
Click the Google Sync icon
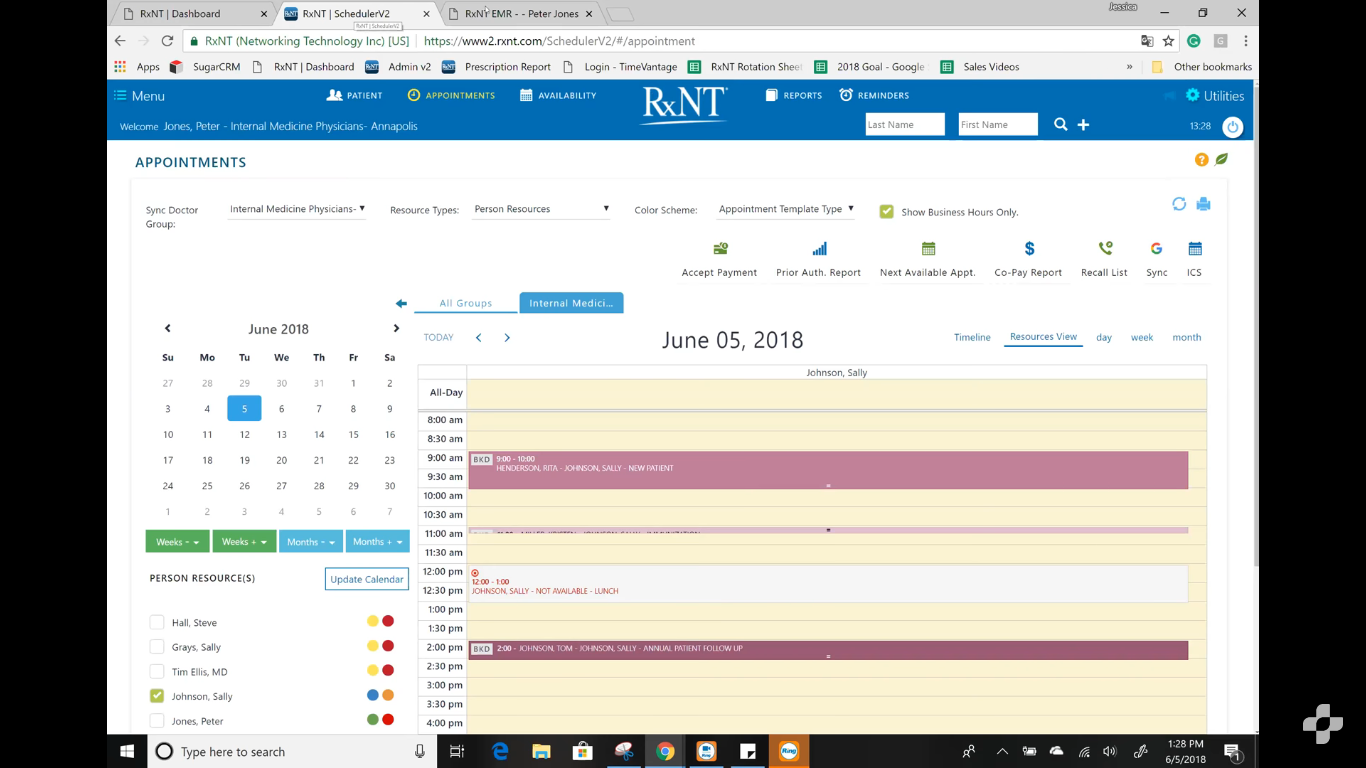[x=1156, y=249]
